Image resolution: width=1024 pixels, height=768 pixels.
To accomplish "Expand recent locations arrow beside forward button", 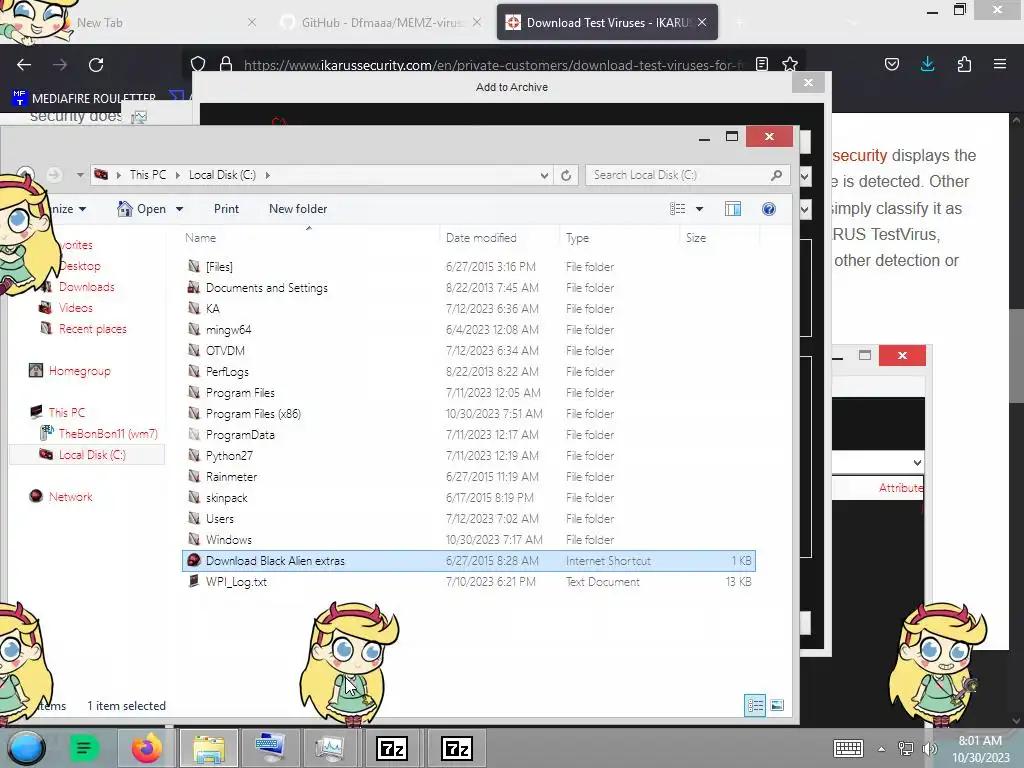I will 80,175.
